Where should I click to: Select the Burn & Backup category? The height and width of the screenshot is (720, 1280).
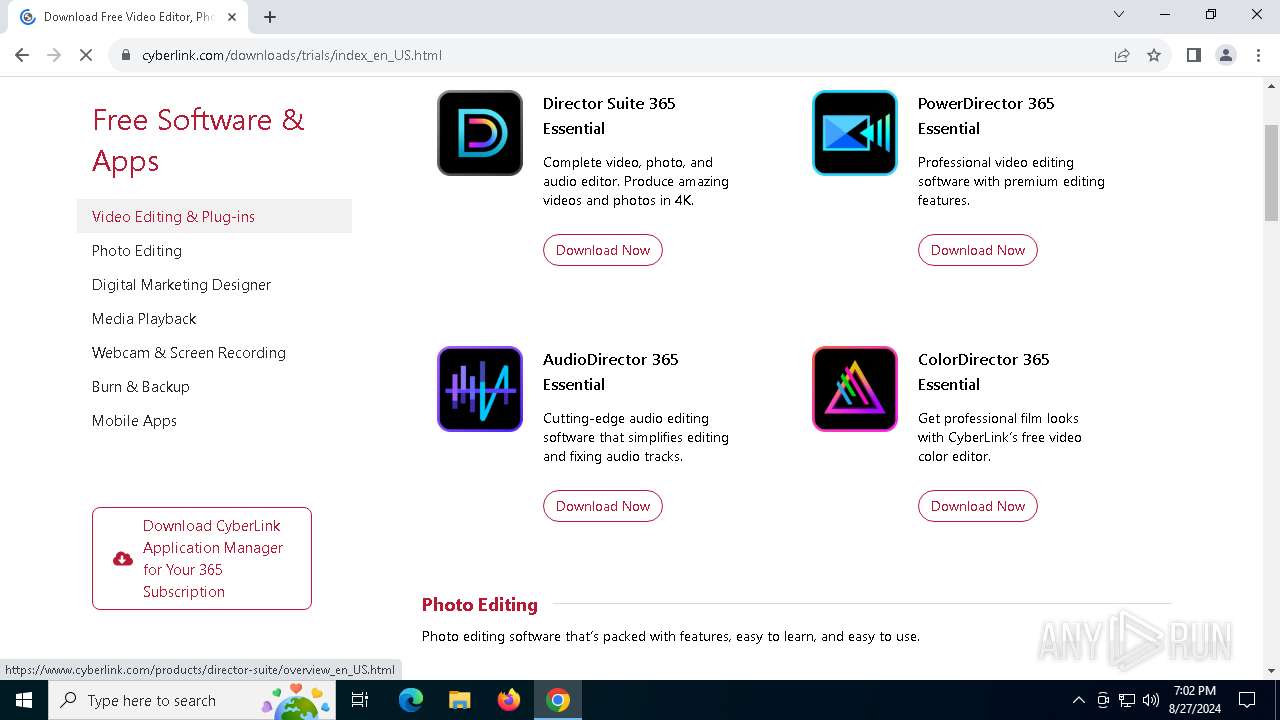[x=140, y=386]
